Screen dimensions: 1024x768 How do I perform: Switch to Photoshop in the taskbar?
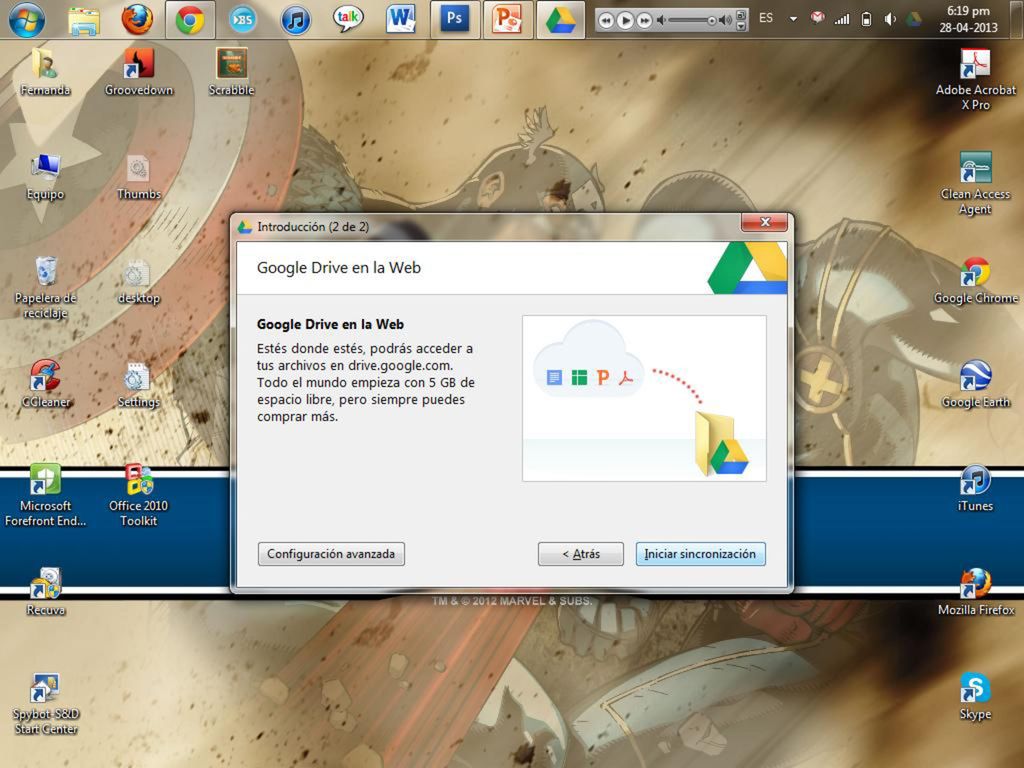455,20
